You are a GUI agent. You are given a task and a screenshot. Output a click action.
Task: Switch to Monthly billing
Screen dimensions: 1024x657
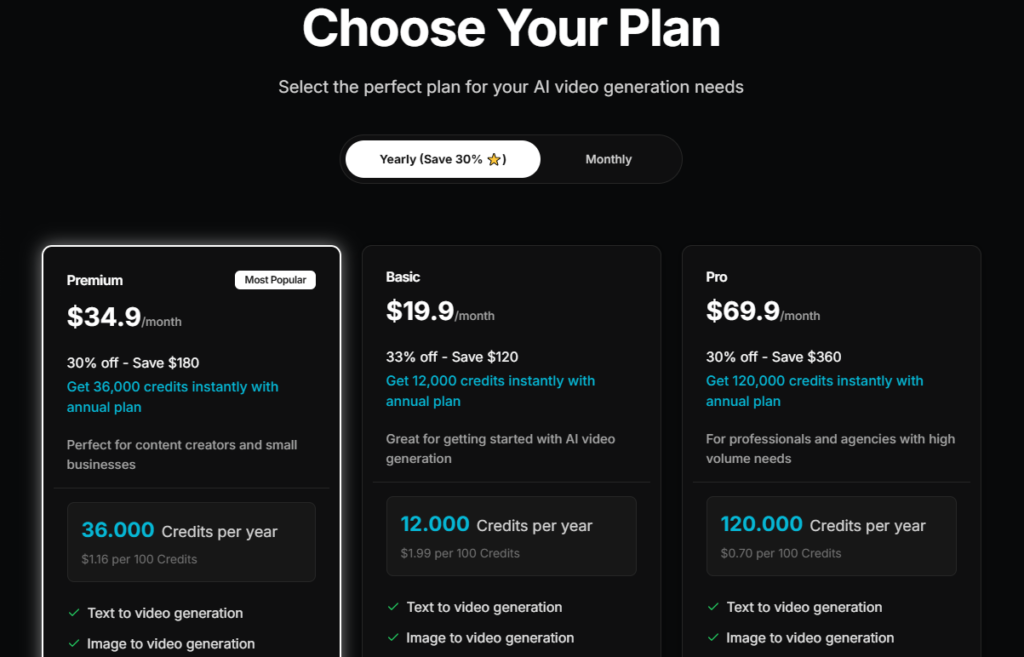pos(608,159)
